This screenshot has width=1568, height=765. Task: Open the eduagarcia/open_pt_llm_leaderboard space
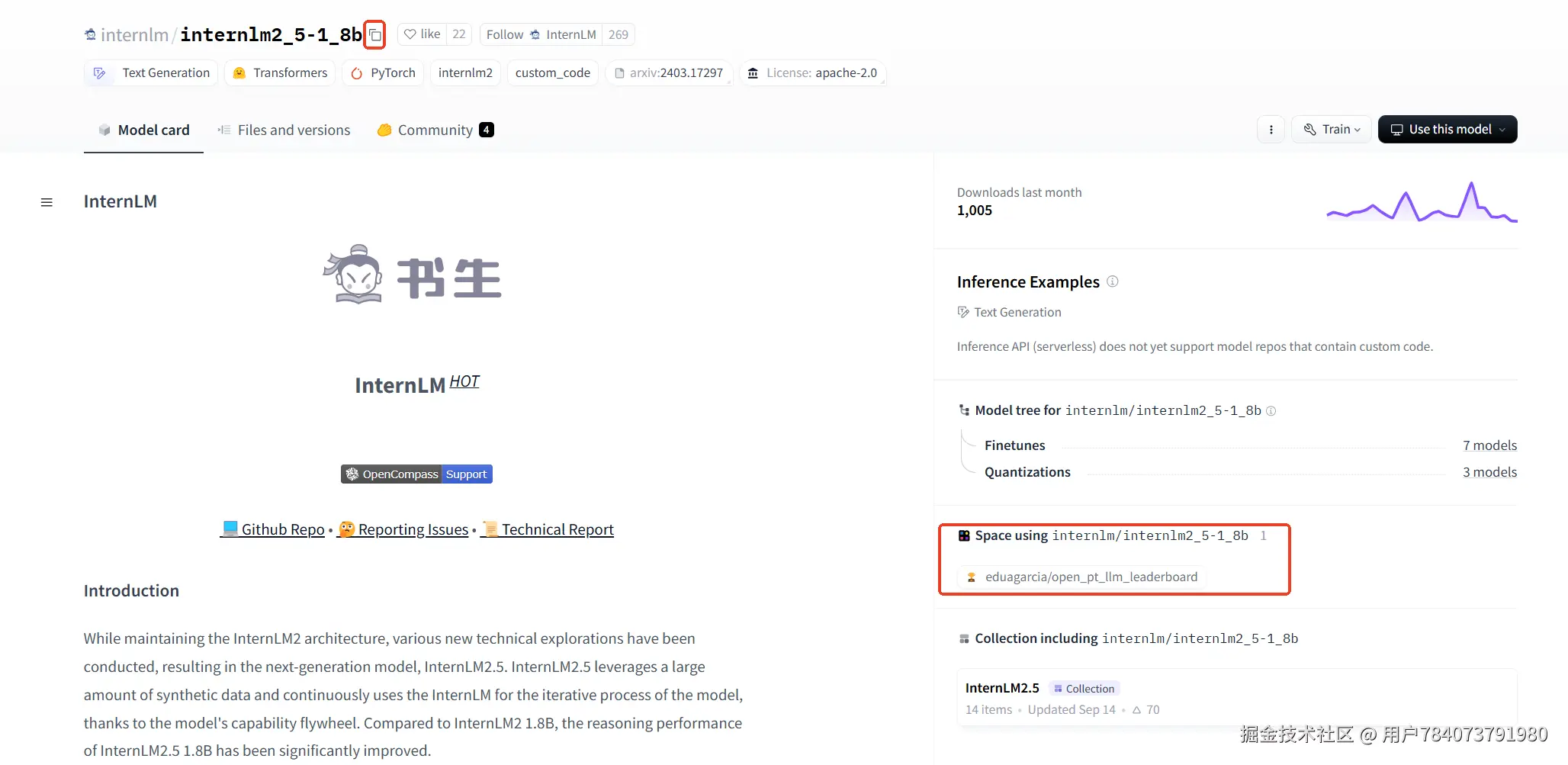click(x=1082, y=577)
